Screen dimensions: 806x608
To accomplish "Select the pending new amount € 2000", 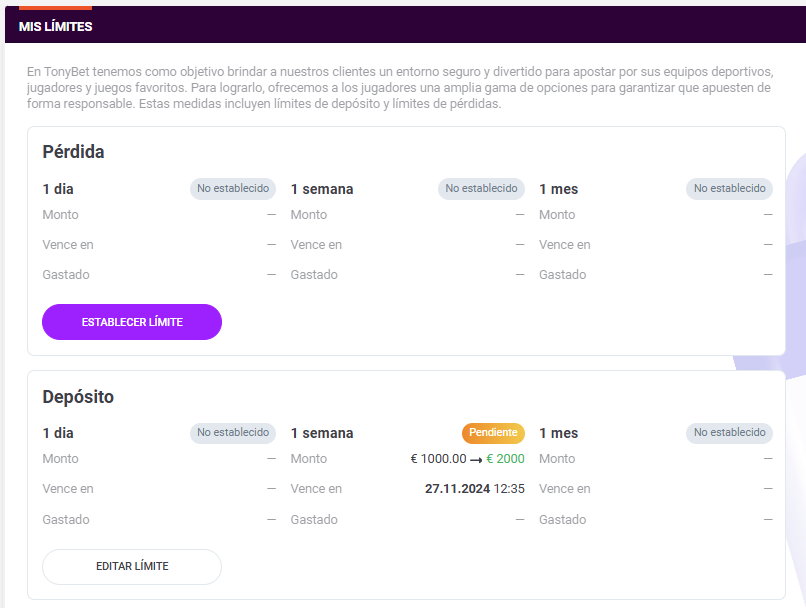I will 505,459.
